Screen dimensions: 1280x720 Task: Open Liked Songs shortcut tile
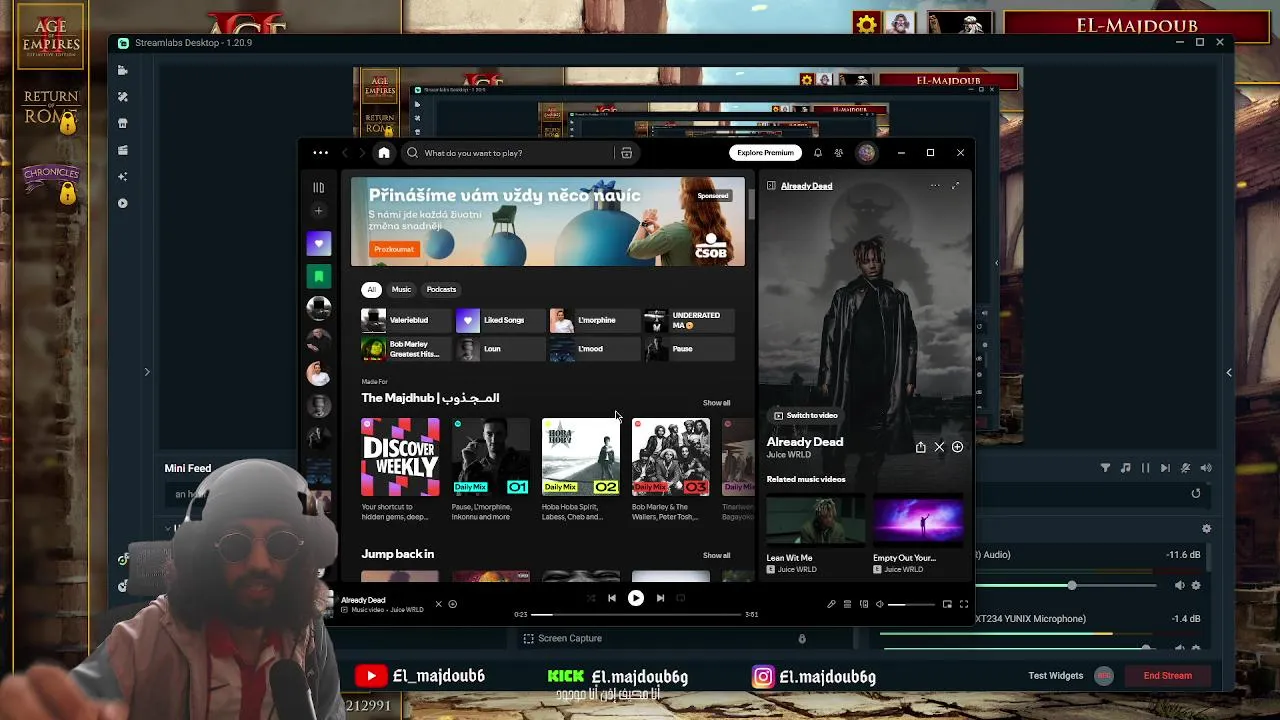499,320
